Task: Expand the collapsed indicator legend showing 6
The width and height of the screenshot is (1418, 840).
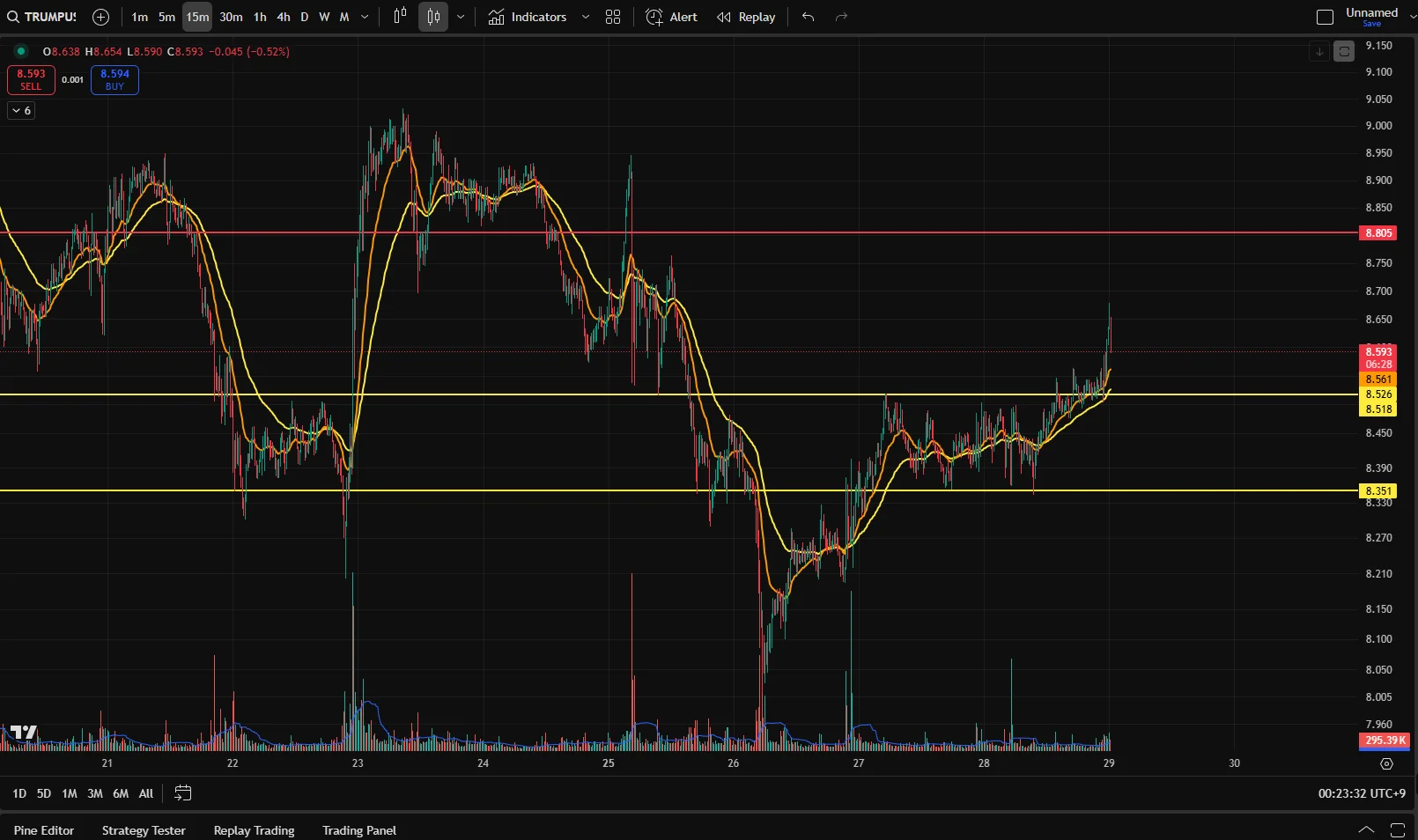Action: (x=21, y=111)
